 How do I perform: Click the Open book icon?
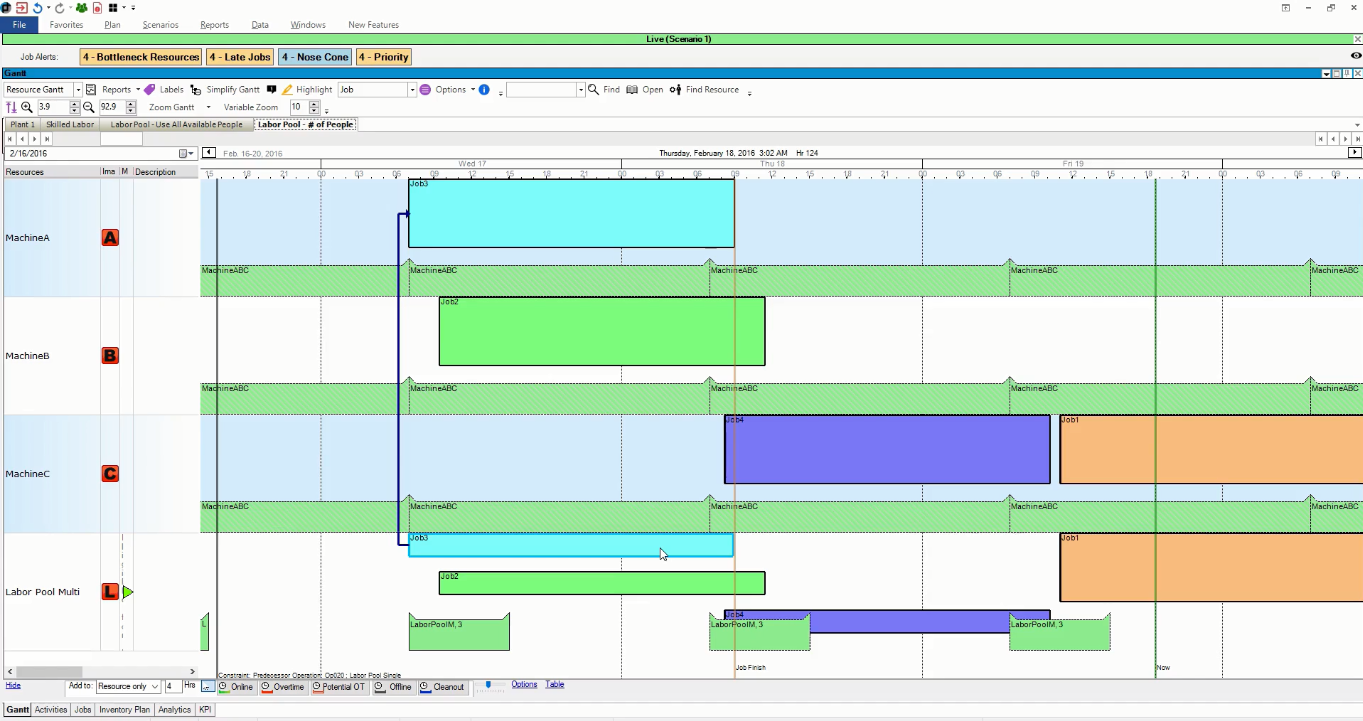coord(632,90)
